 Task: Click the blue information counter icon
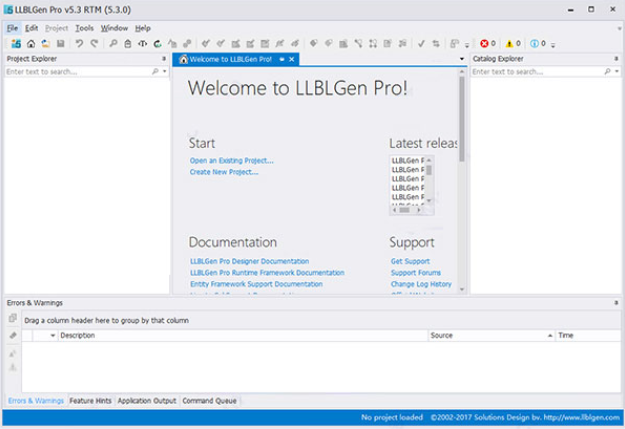click(536, 44)
